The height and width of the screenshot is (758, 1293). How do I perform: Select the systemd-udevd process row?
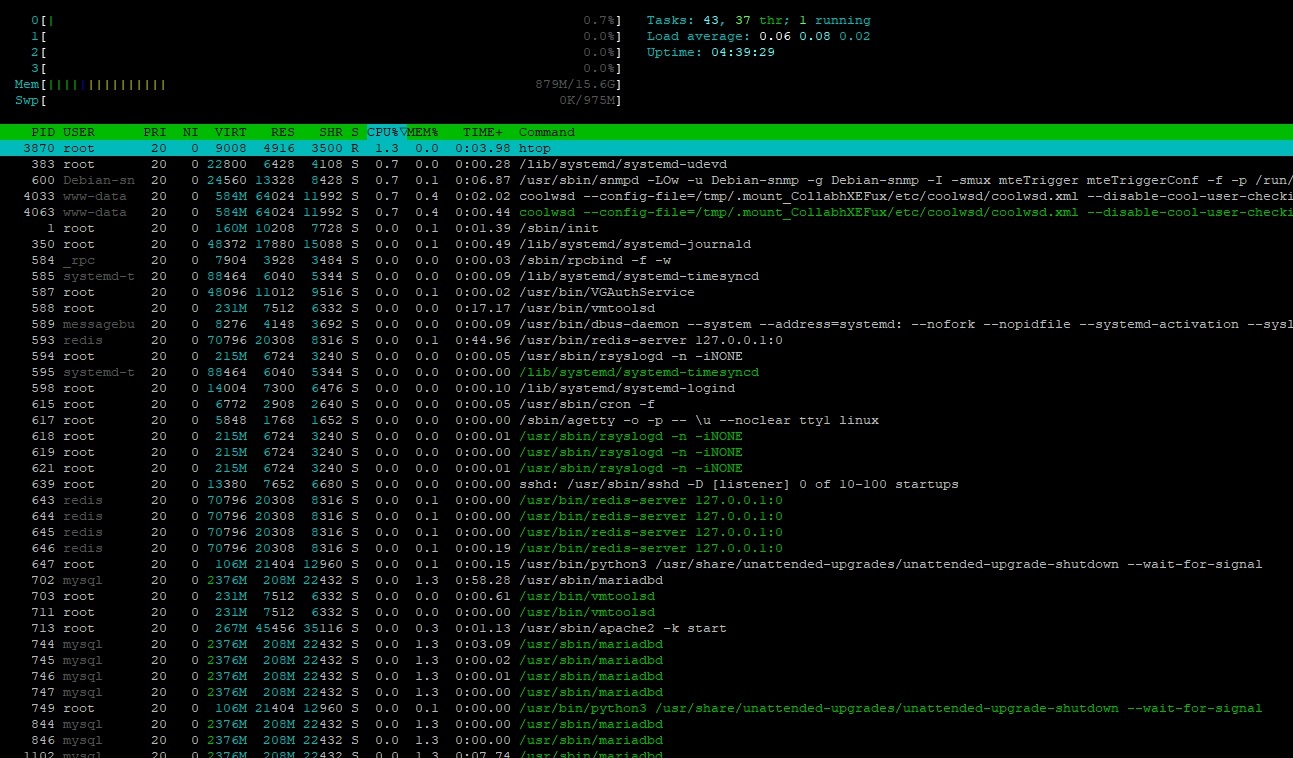point(646,164)
